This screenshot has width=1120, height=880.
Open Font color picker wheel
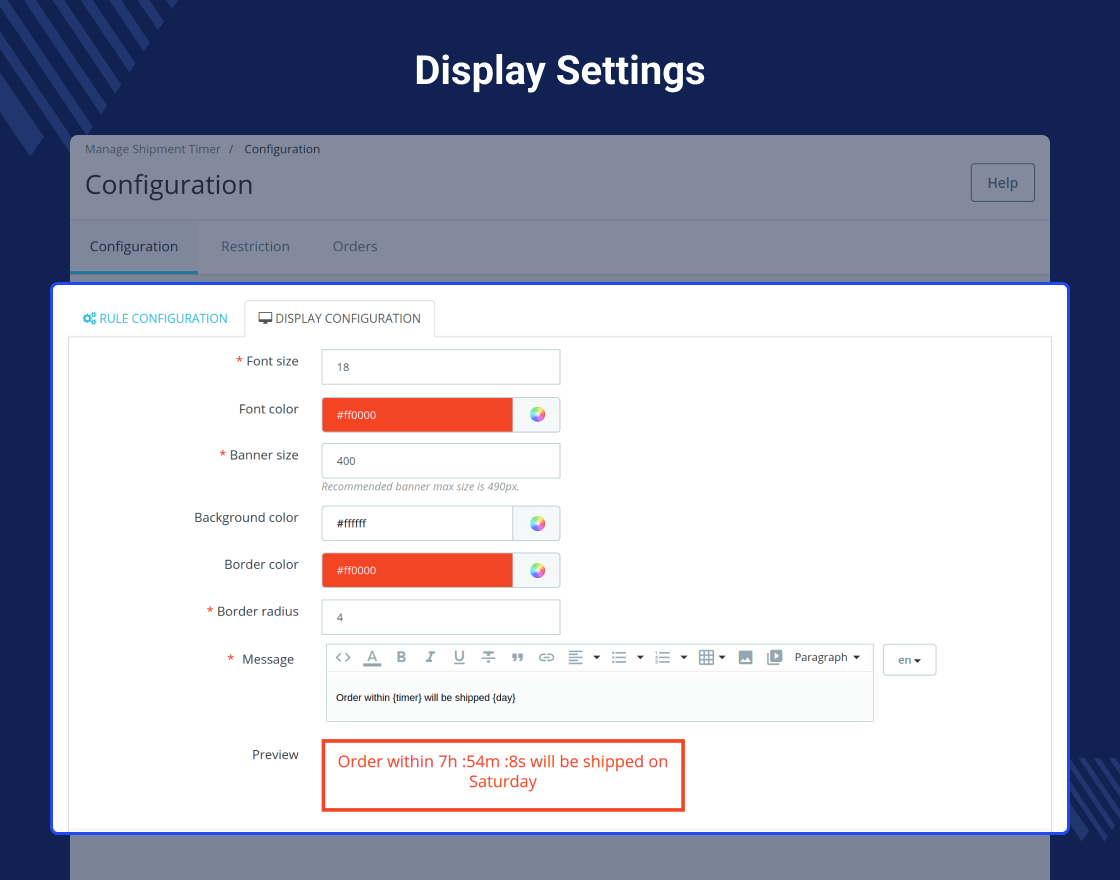[x=537, y=415]
